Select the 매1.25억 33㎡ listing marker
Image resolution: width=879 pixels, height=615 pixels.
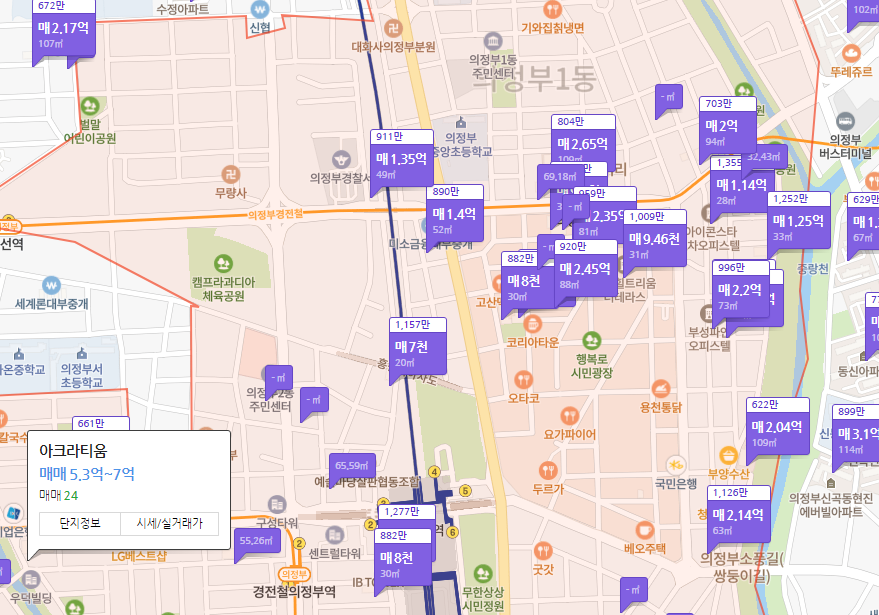click(x=798, y=224)
